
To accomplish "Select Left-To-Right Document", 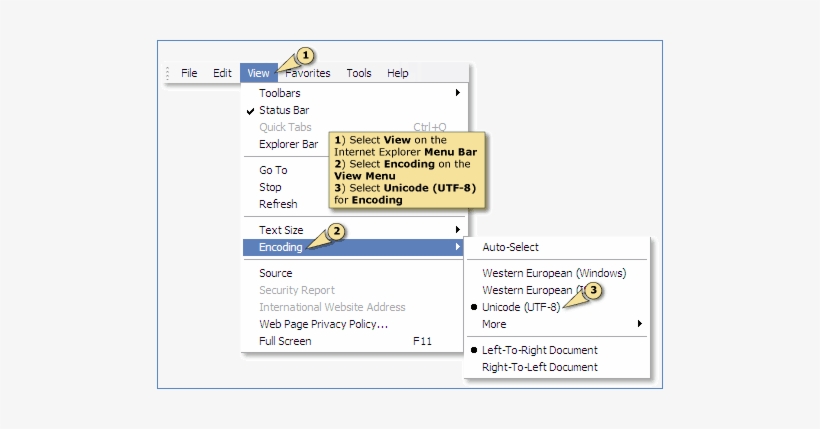I will (x=557, y=350).
